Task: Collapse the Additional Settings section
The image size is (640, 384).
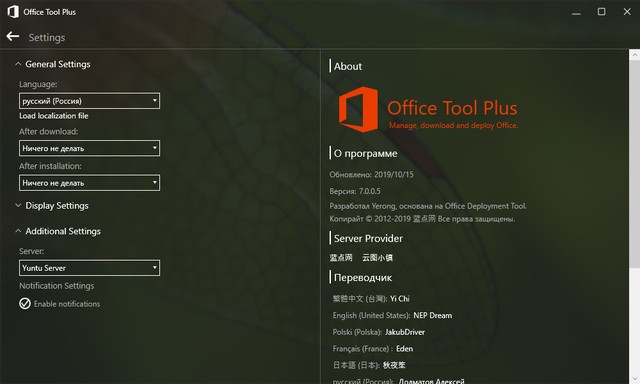Action: [18, 231]
